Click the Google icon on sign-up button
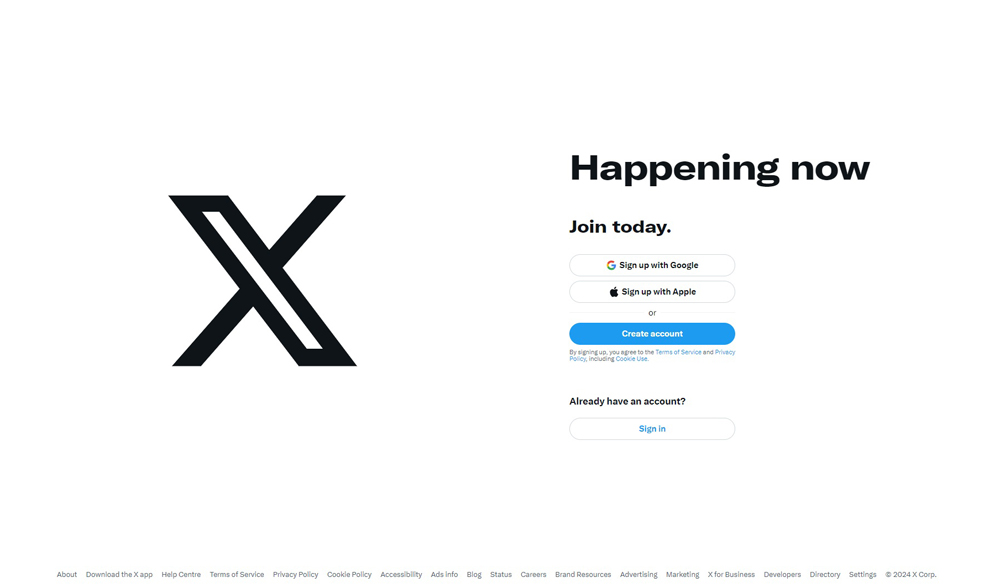The width and height of the screenshot is (1000, 588). click(x=611, y=265)
